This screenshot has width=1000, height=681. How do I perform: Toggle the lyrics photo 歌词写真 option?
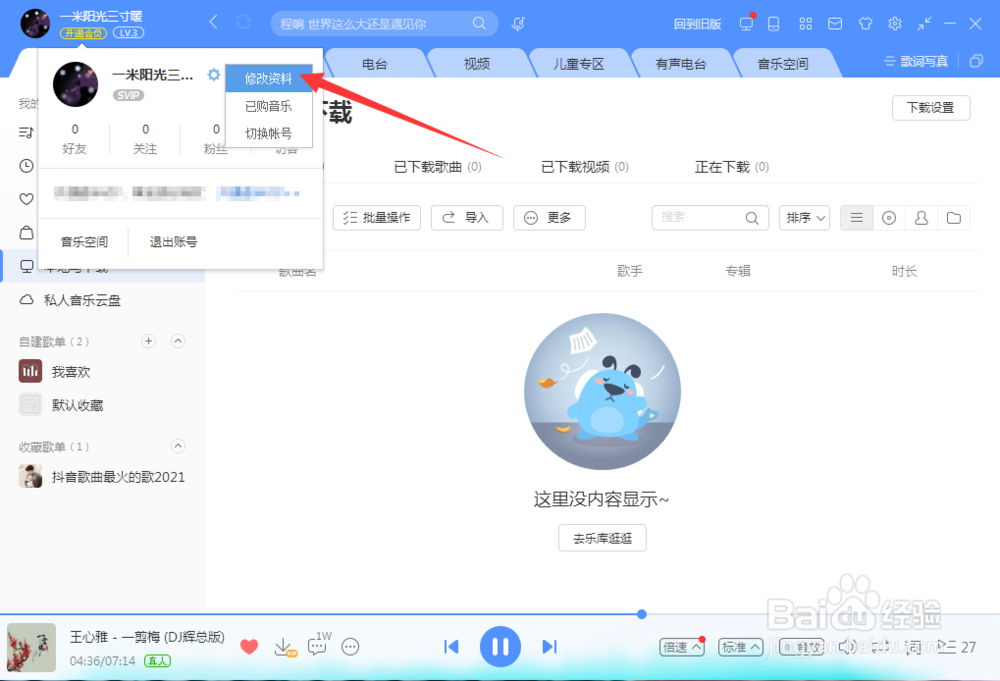pyautogui.click(x=916, y=61)
